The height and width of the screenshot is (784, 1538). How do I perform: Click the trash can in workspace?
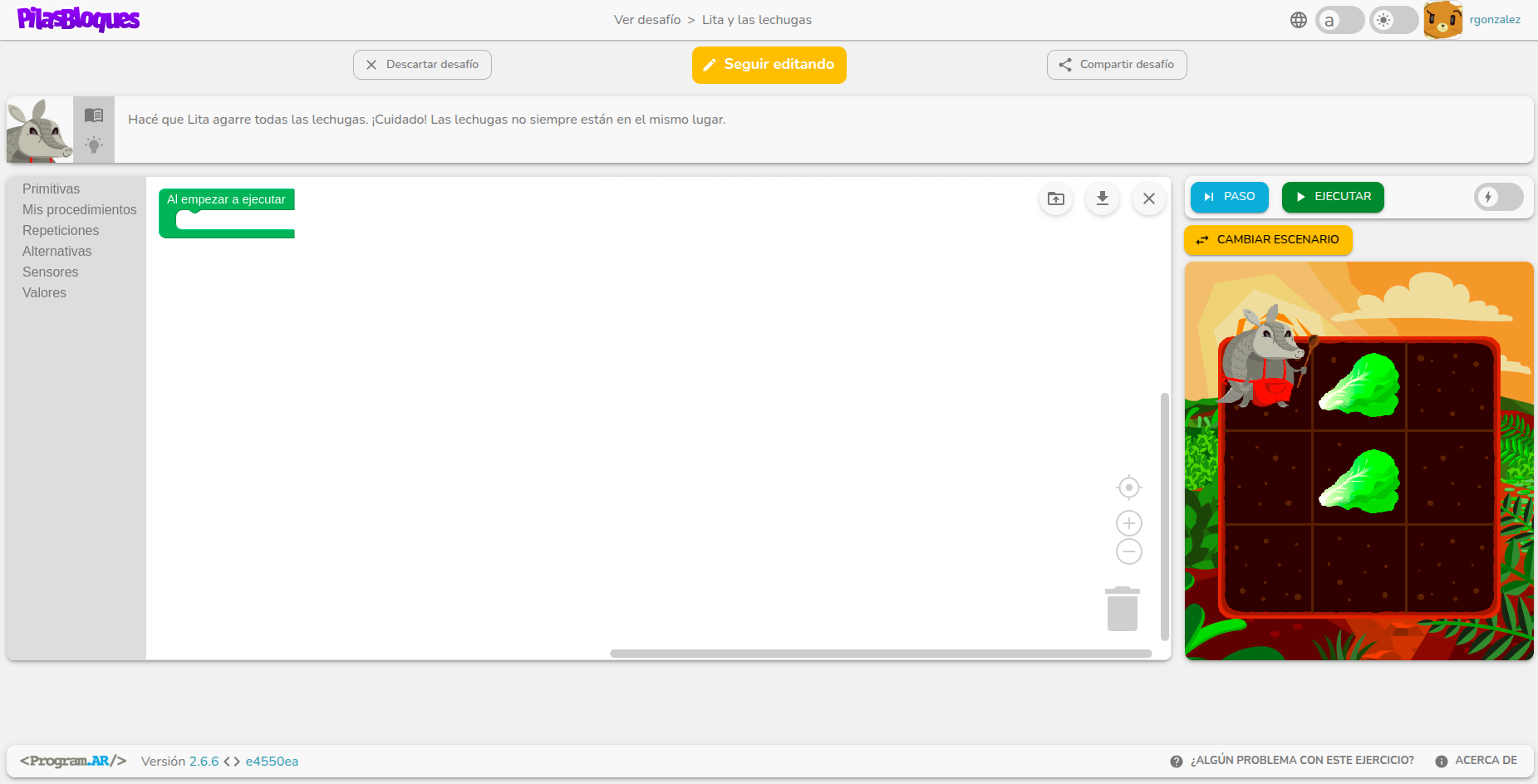click(x=1122, y=610)
